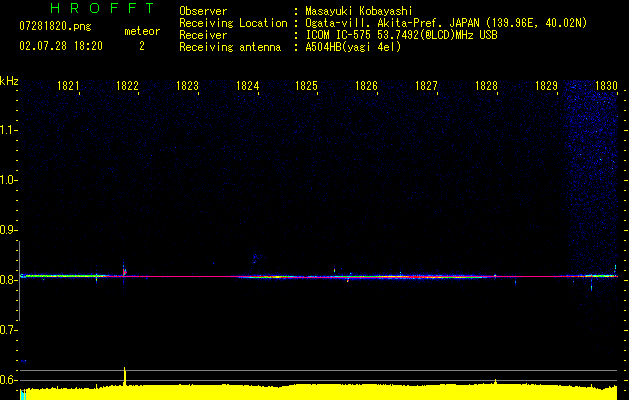The height and width of the screenshot is (400, 629).
Task: Click the 0.7 kHz frequency label
Action: [x=8, y=330]
